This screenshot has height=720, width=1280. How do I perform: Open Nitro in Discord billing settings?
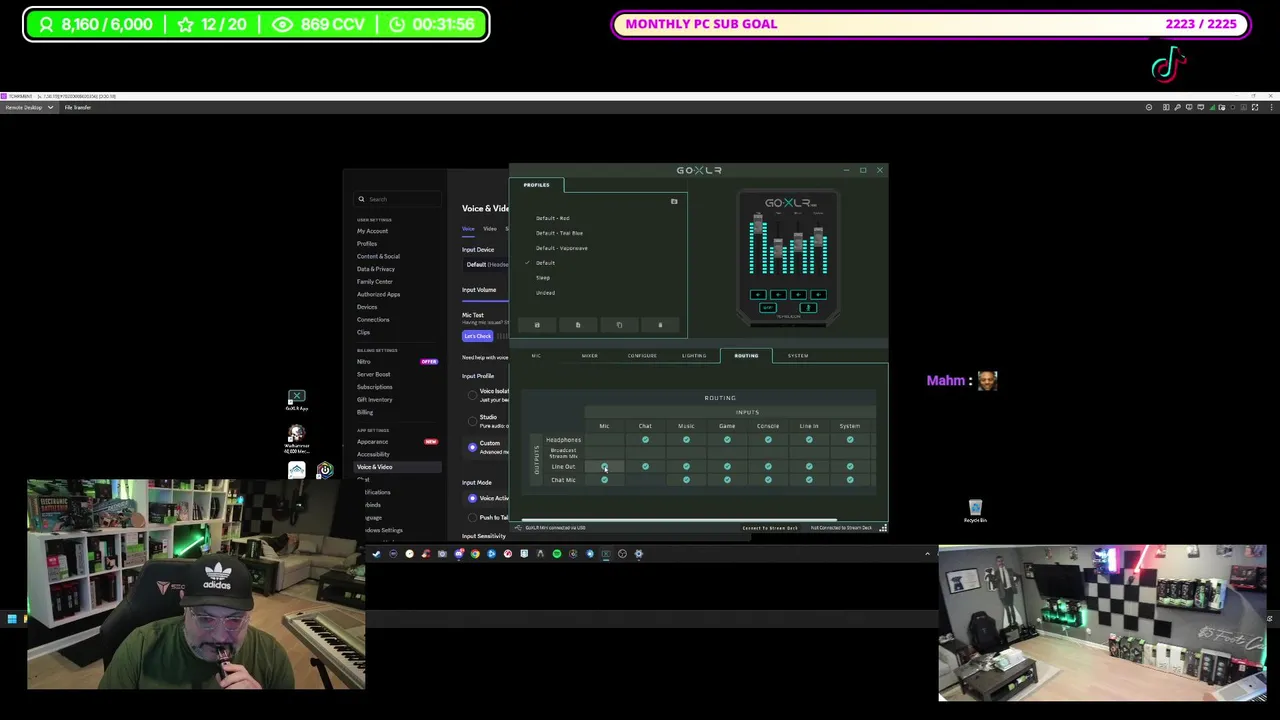tap(363, 362)
